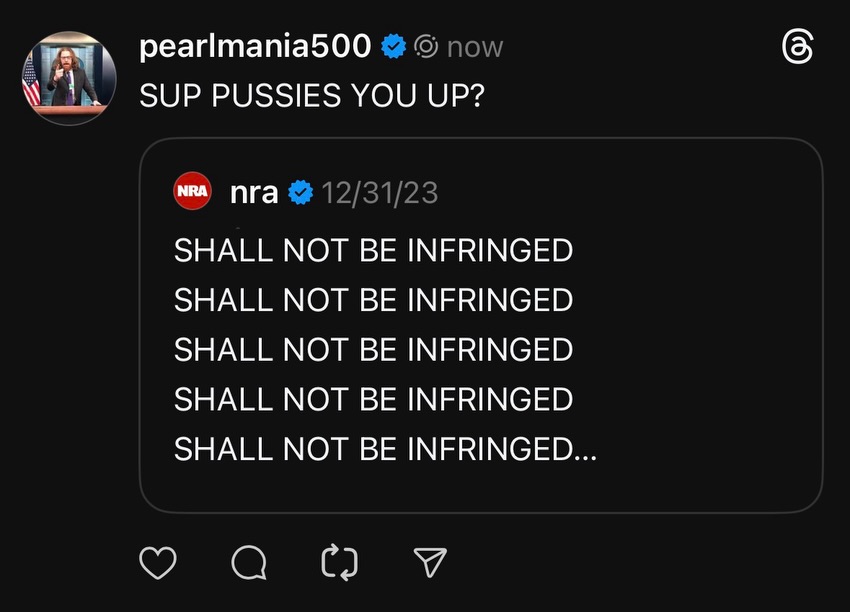Screen dimensions: 850x612
Task: Open the nra username link
Action: [x=254, y=192]
